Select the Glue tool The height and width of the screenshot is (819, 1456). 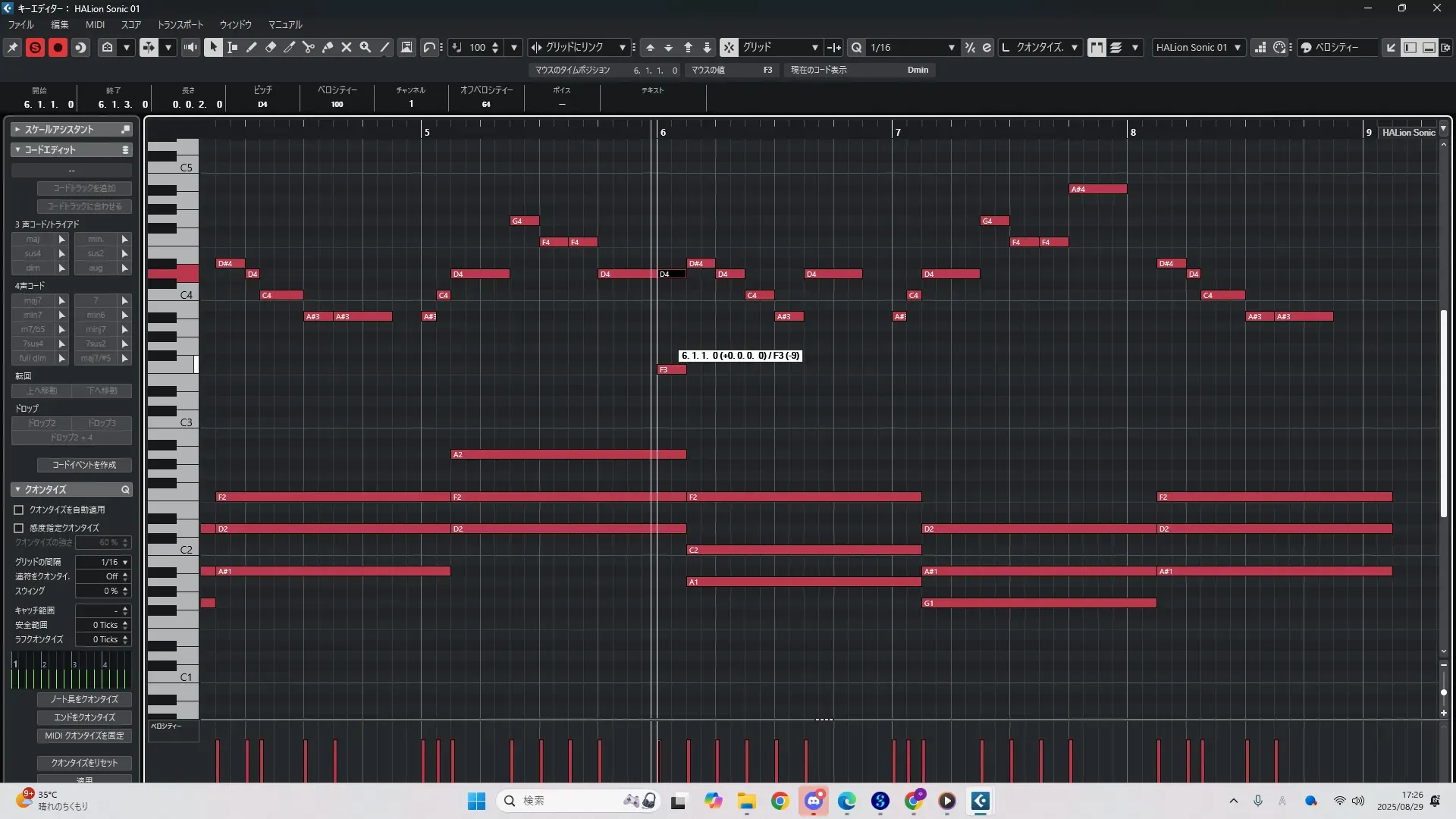click(328, 47)
